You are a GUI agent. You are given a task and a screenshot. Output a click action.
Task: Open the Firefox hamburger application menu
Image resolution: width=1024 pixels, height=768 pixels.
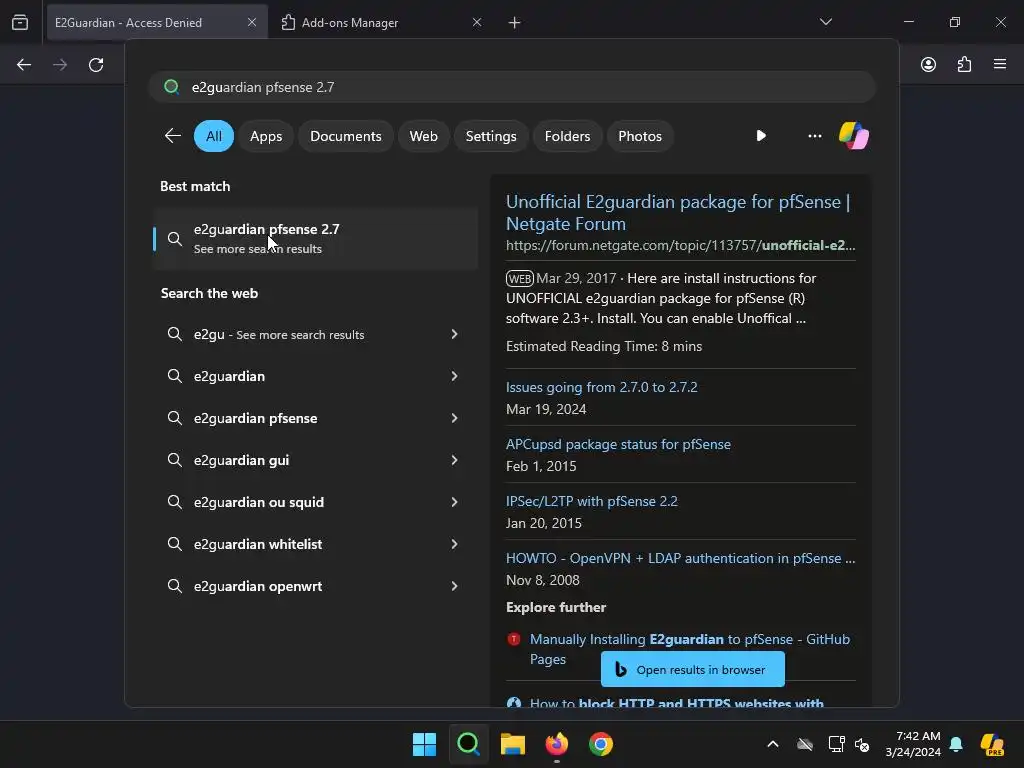tap(1000, 64)
